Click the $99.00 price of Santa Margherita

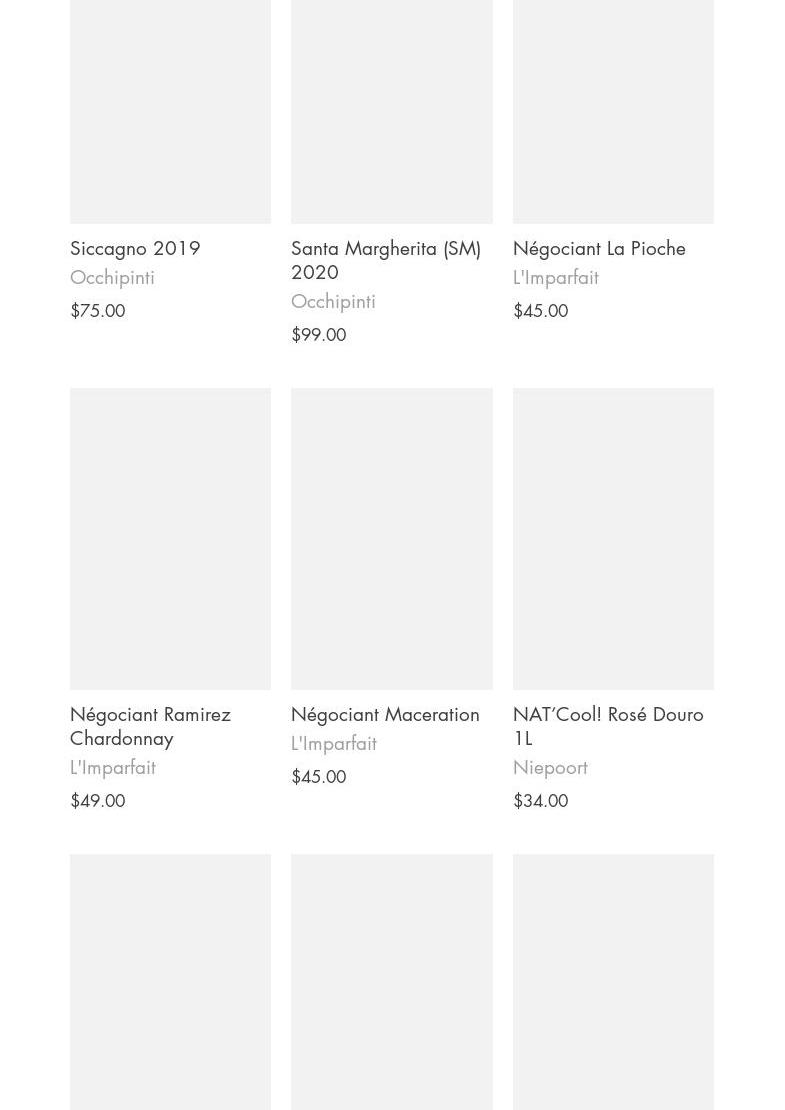click(319, 335)
